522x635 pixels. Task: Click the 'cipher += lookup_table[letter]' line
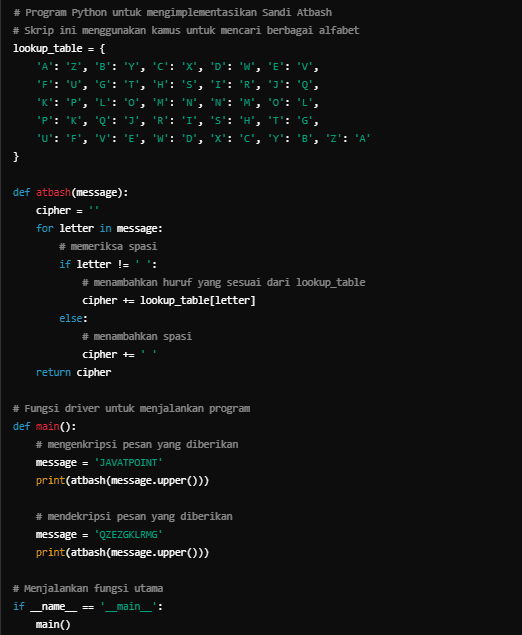169,300
